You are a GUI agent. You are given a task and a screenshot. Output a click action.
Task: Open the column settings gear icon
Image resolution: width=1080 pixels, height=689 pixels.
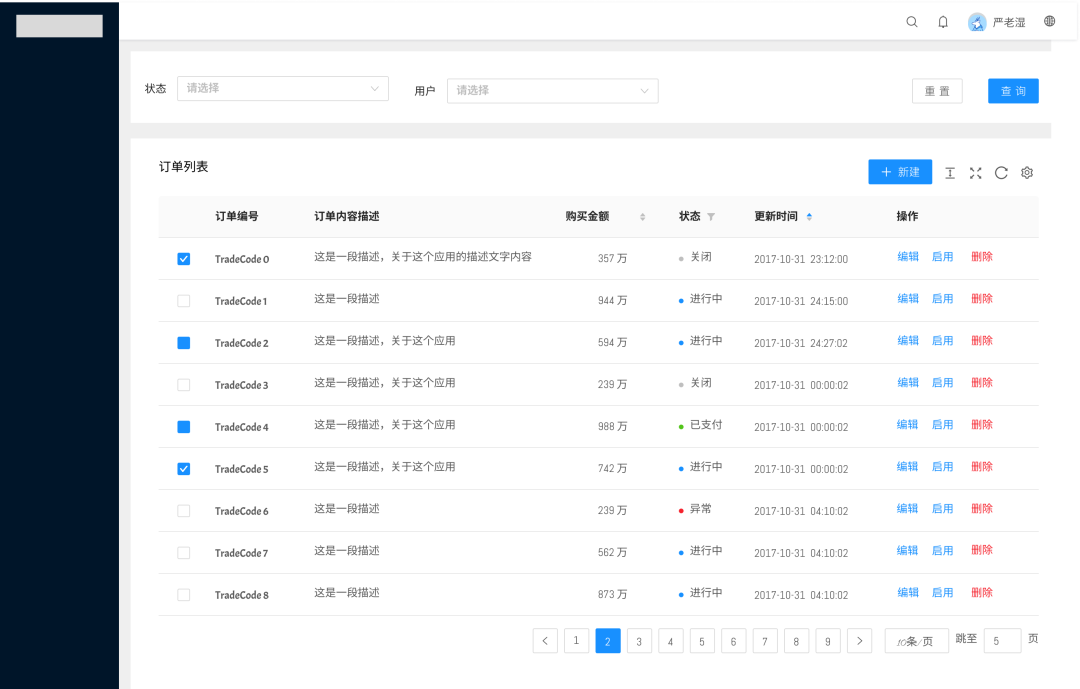1027,172
